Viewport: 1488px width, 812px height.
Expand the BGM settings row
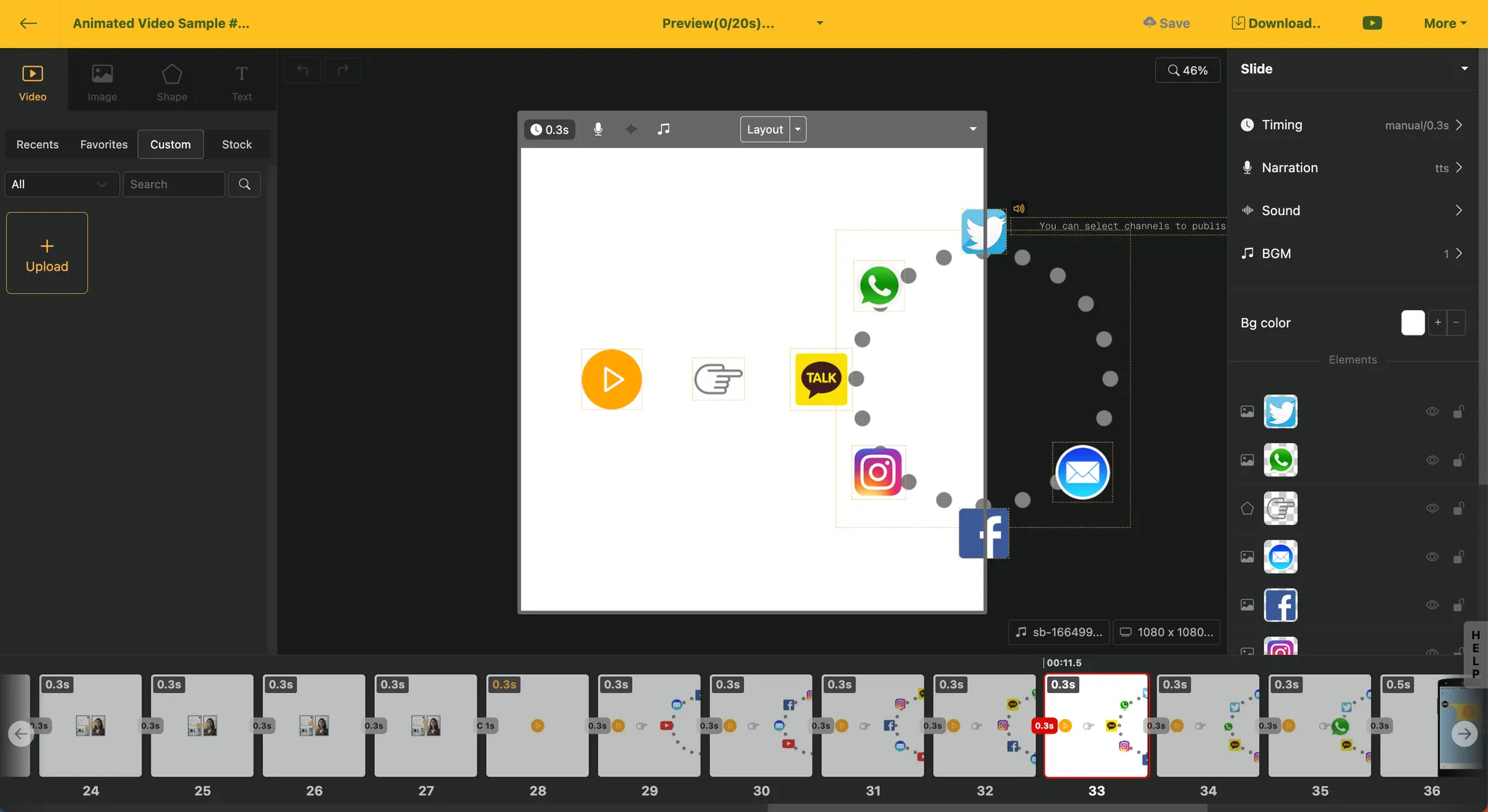tap(1352, 253)
